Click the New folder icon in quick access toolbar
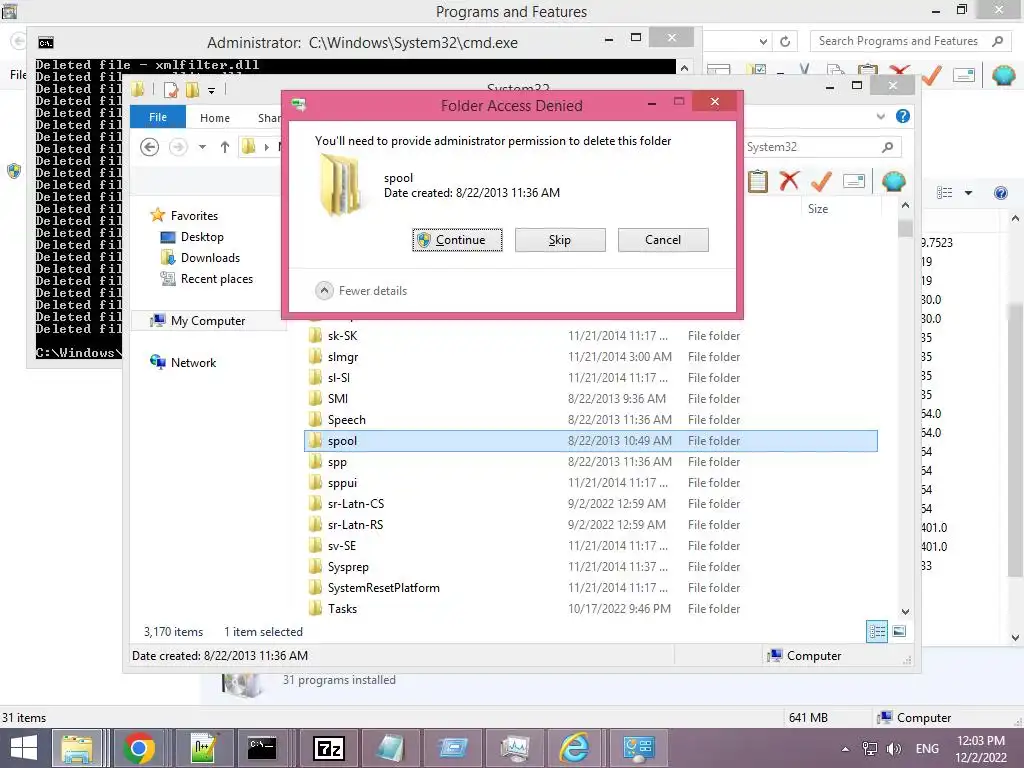The width and height of the screenshot is (1024, 768). (x=192, y=90)
